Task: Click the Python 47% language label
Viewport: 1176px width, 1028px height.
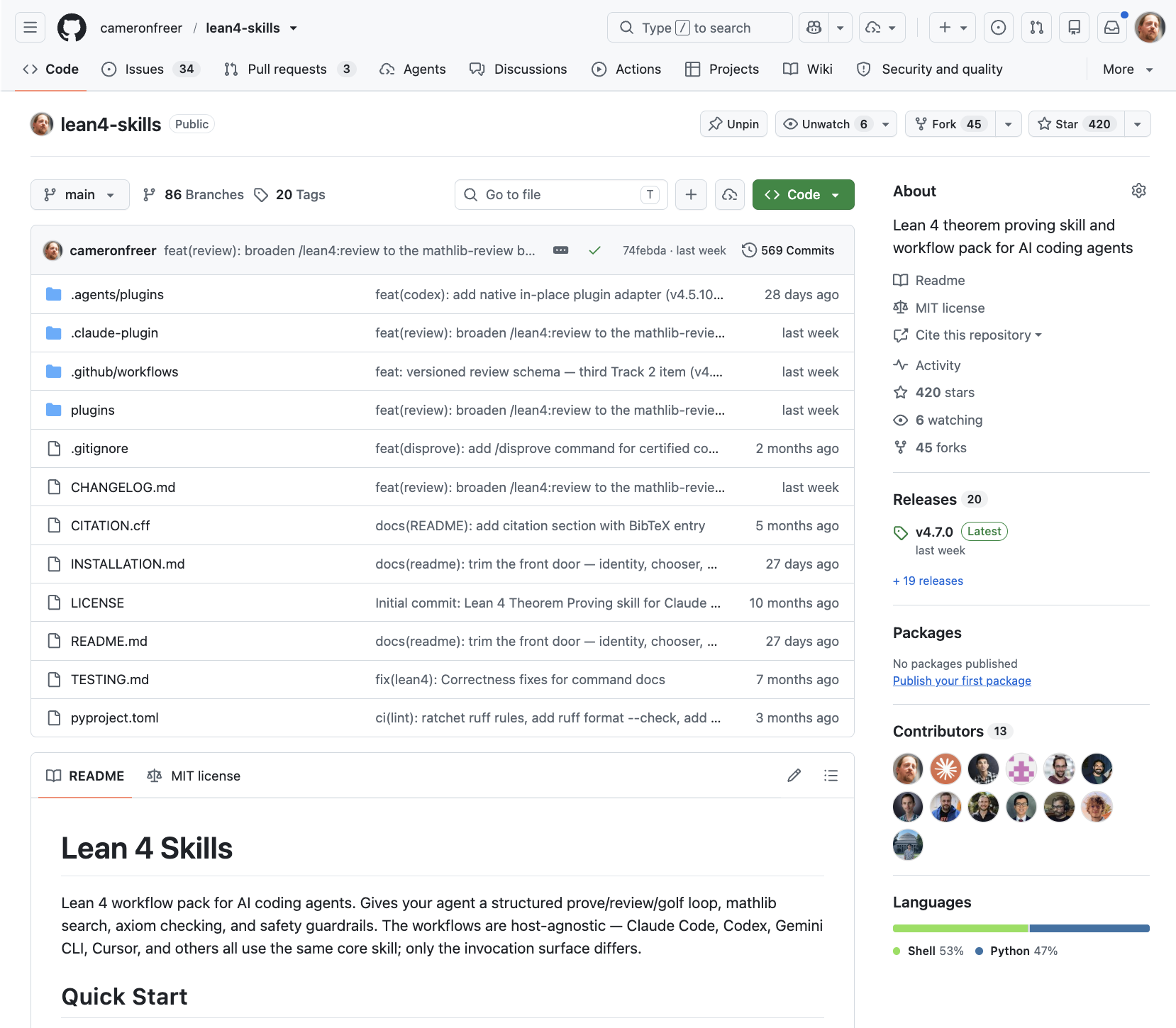Action: (x=1016, y=951)
